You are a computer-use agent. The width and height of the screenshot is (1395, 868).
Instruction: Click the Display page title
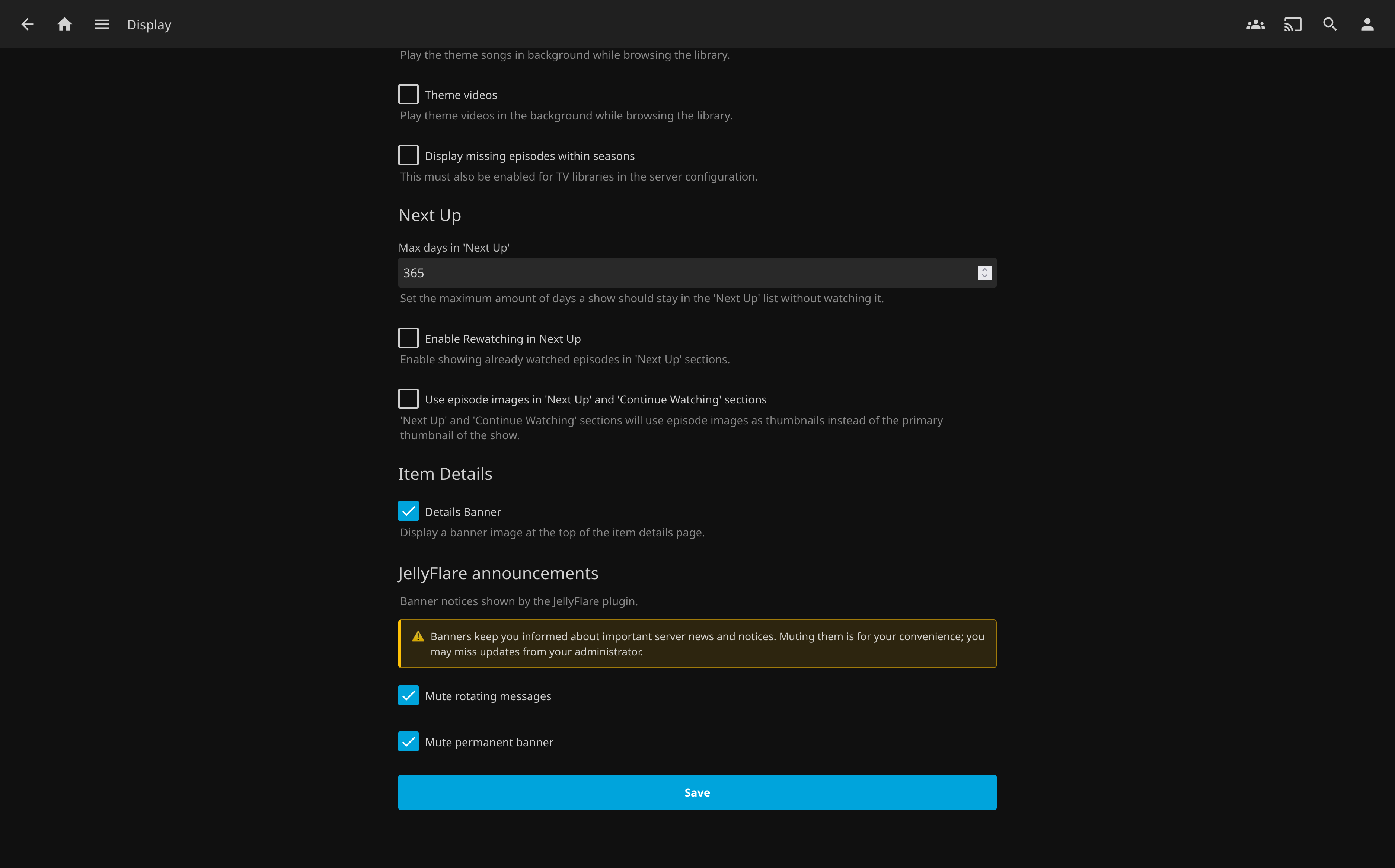click(149, 25)
